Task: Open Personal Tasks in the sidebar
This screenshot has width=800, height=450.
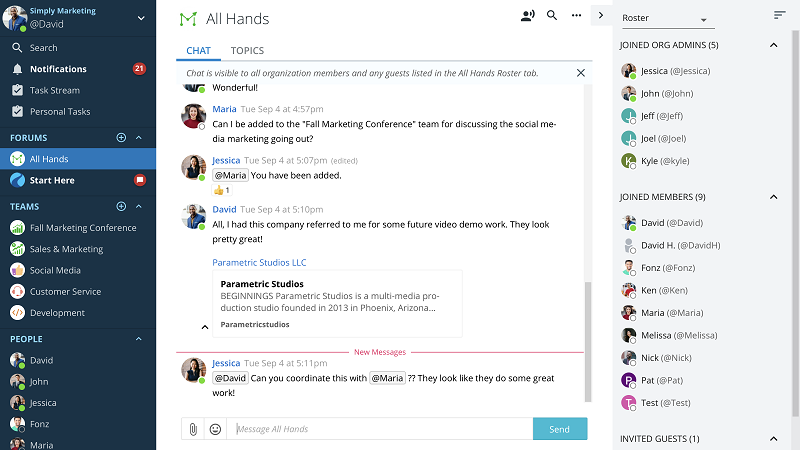Action: pyautogui.click(x=78, y=111)
